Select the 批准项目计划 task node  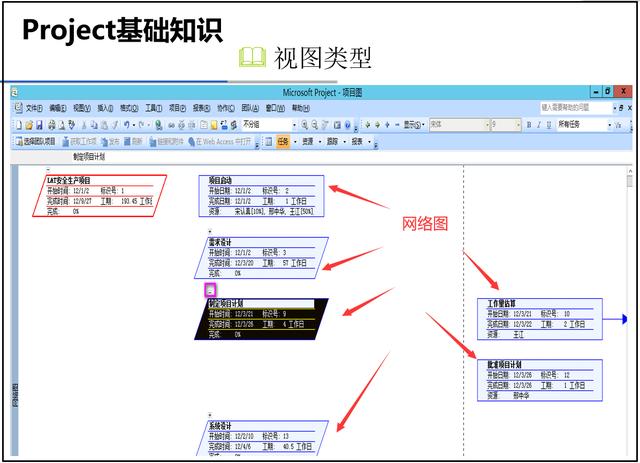(540, 380)
